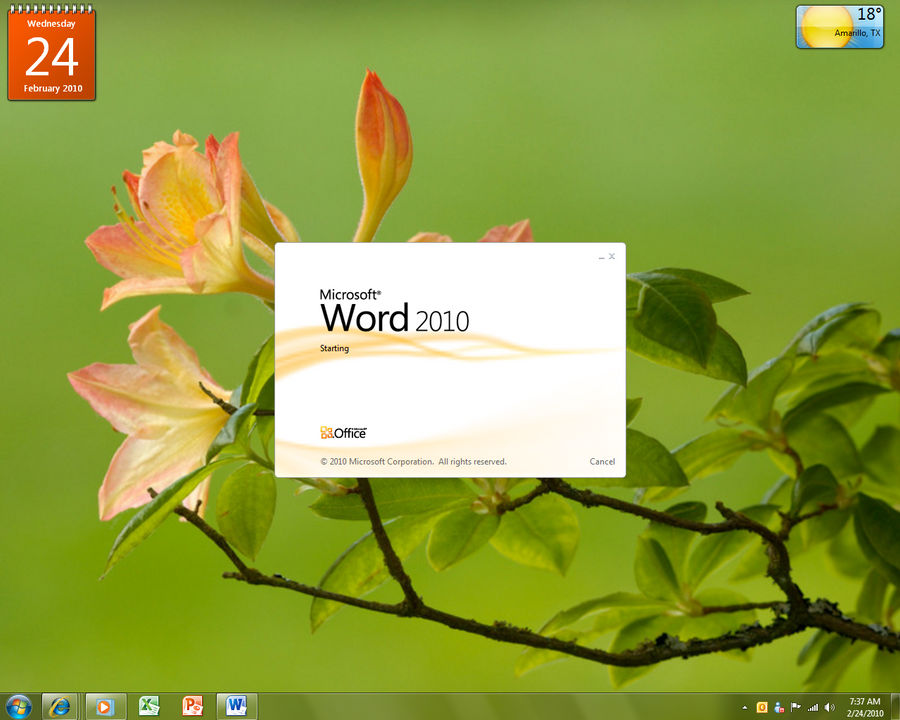Click the Microsoft Word 2010 title
The height and width of the screenshot is (720, 900).
point(394,311)
